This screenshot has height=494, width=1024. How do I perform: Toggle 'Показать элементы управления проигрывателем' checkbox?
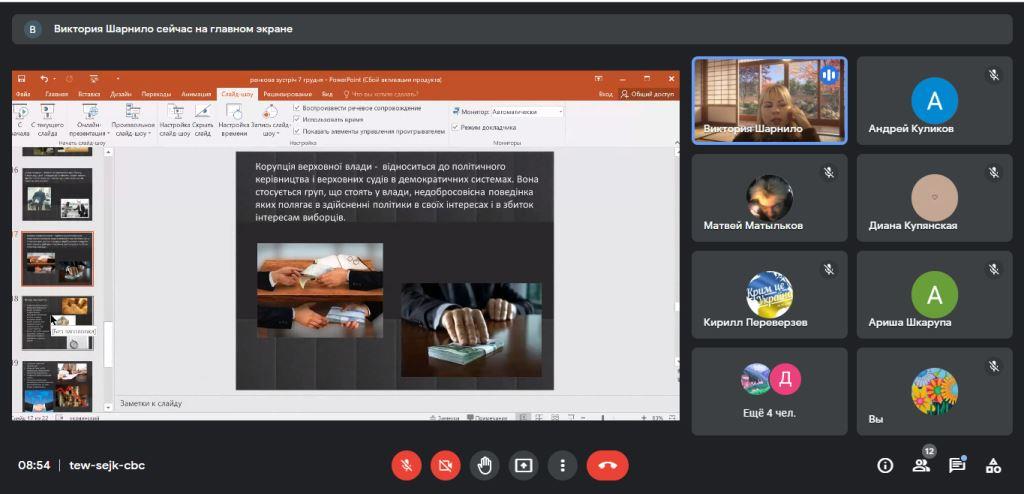297,131
